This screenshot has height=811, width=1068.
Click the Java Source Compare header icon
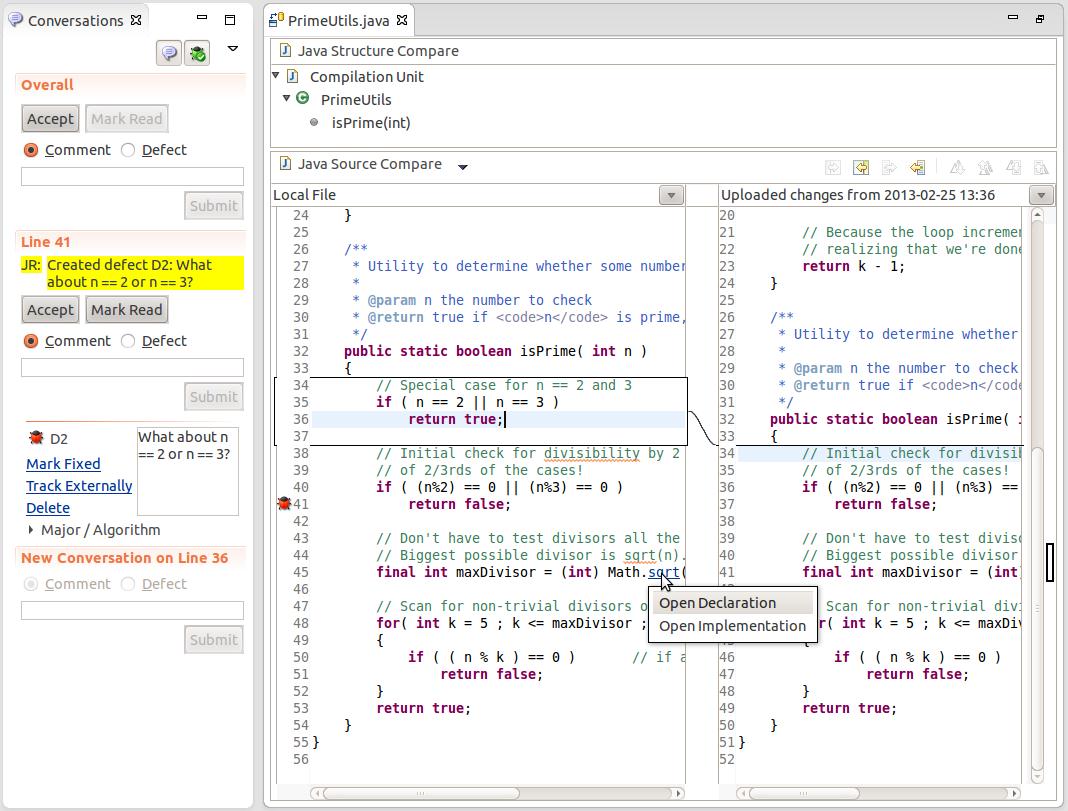pos(285,163)
